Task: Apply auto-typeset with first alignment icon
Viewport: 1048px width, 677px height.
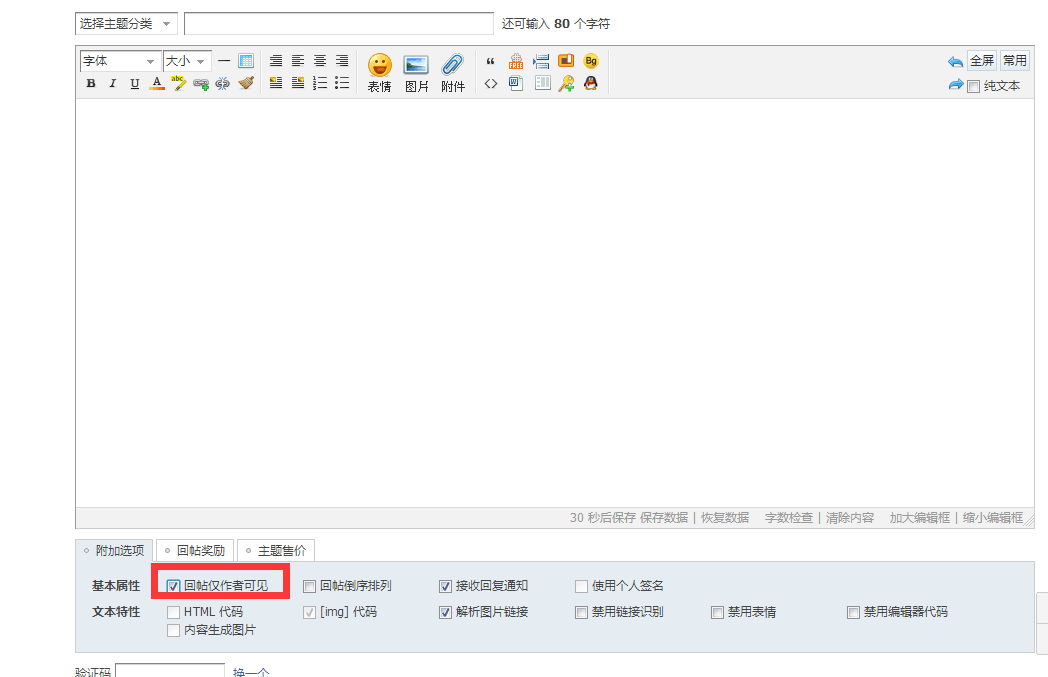Action: coord(275,61)
